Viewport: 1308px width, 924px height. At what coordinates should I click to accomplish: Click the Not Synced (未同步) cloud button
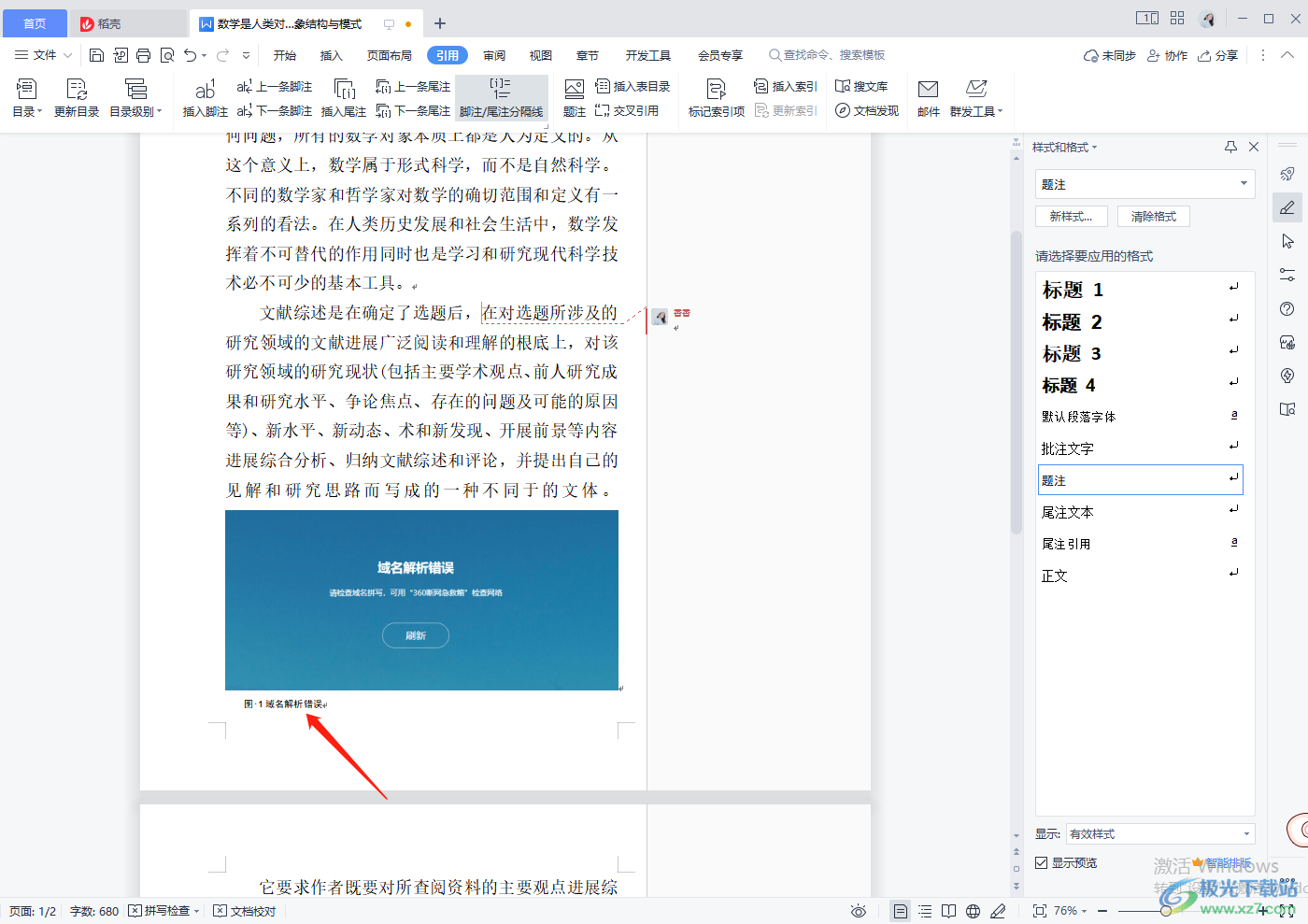pyautogui.click(x=1109, y=55)
